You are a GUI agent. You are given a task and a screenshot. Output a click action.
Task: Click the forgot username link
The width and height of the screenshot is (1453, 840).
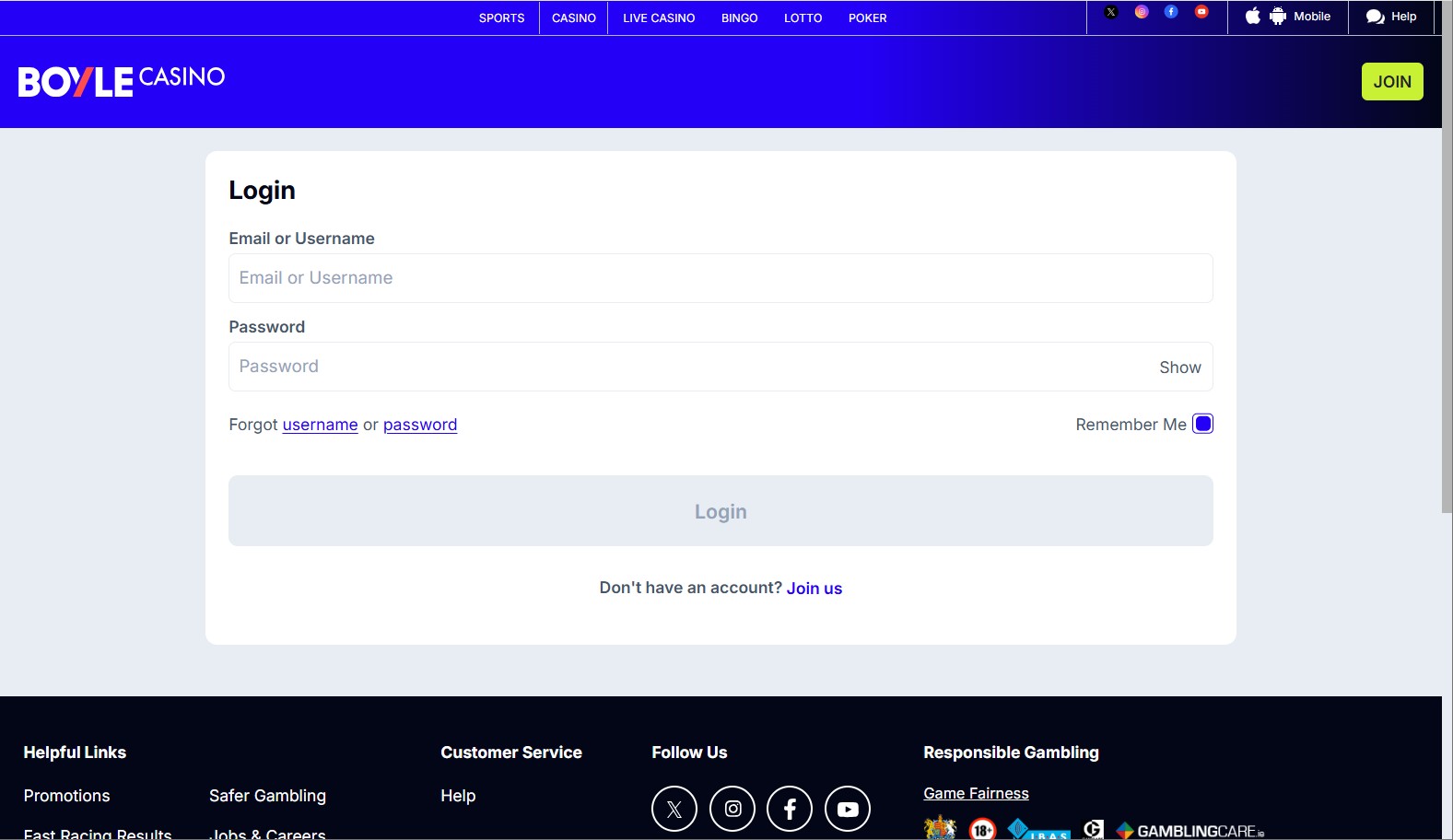320,425
